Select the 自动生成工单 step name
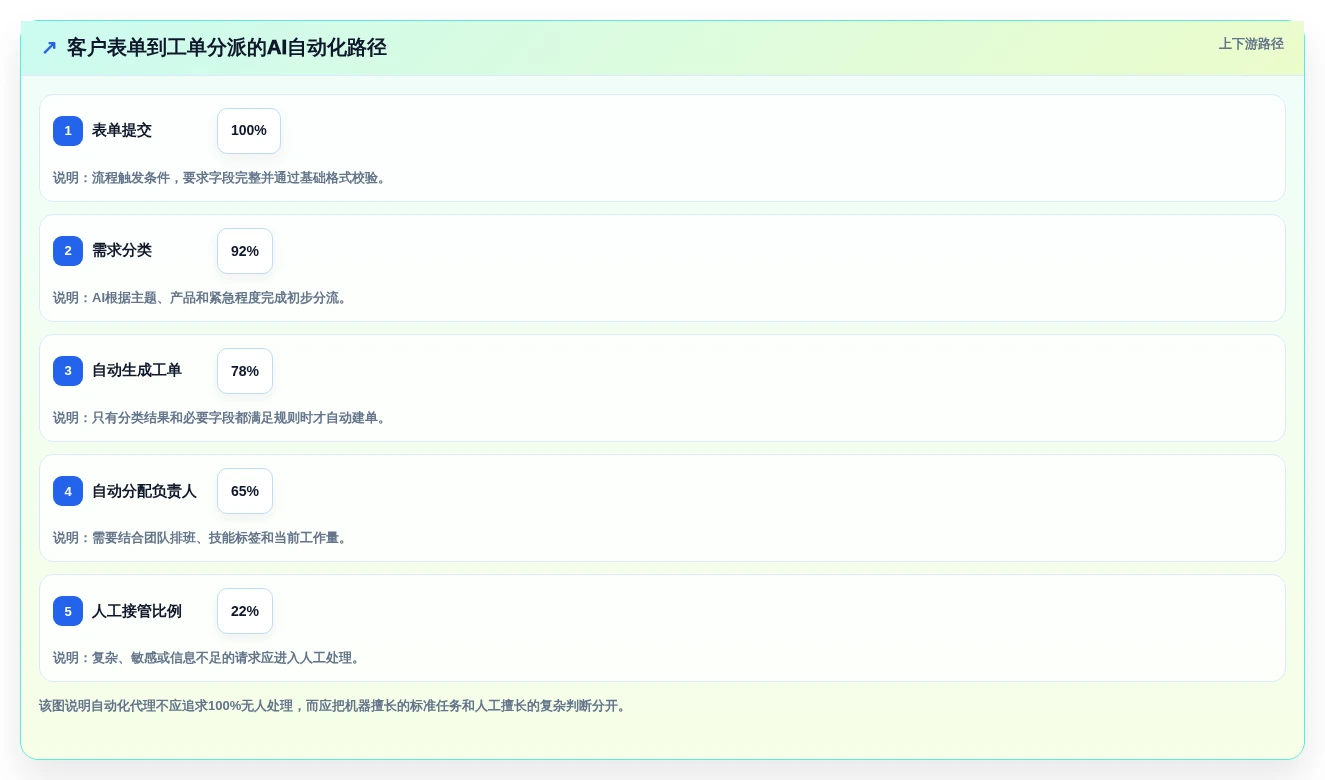 [137, 371]
